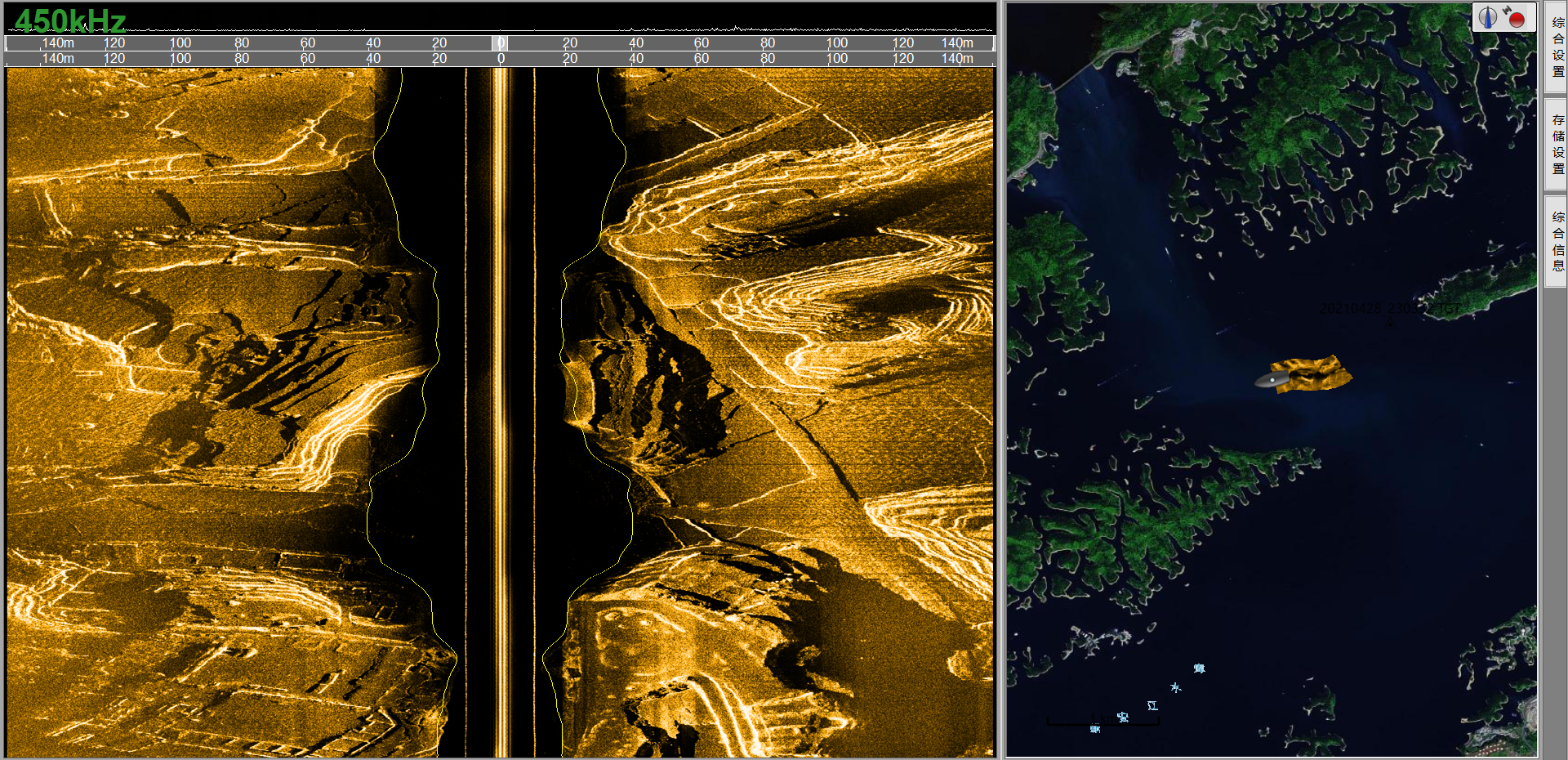The image size is (1568, 760).
Task: Click the right 140m mark on top ruler
Action: coord(956,42)
